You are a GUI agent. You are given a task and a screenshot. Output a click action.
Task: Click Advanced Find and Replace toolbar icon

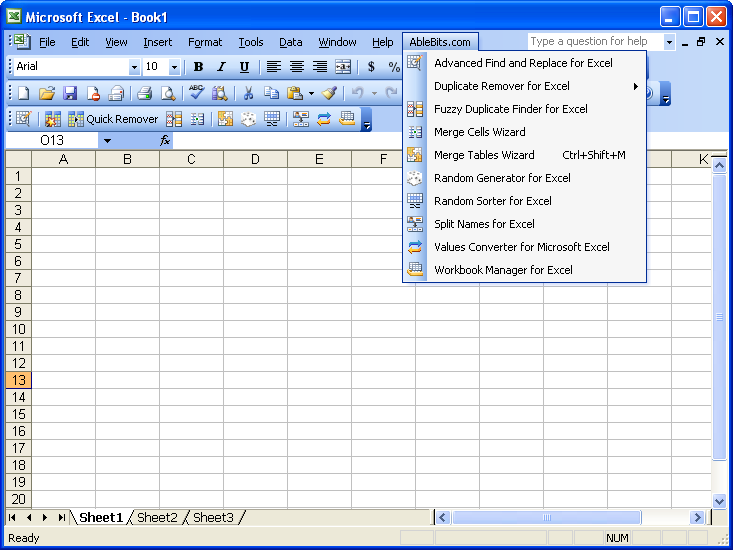click(23, 119)
